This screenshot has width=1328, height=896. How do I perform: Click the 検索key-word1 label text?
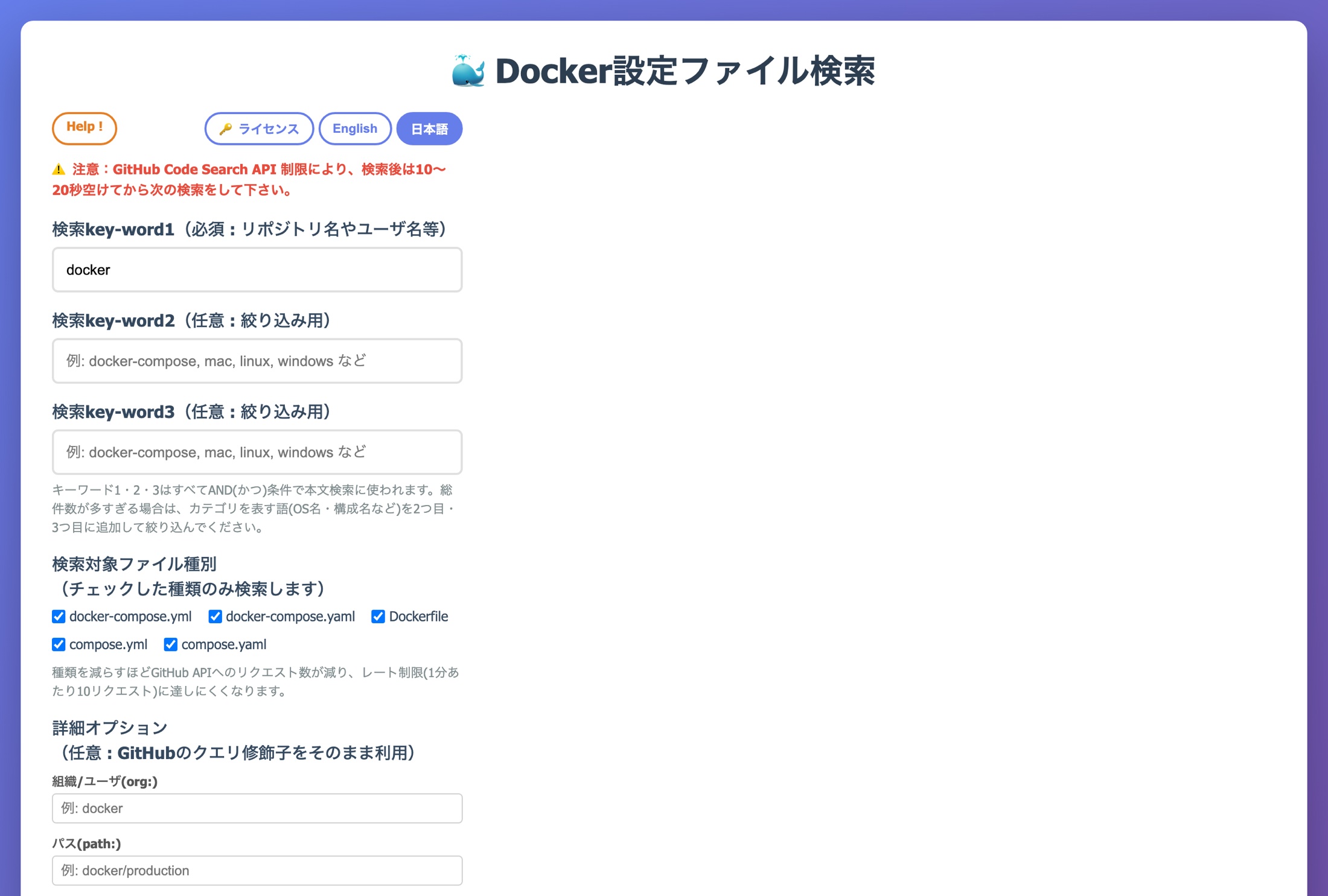(x=249, y=229)
